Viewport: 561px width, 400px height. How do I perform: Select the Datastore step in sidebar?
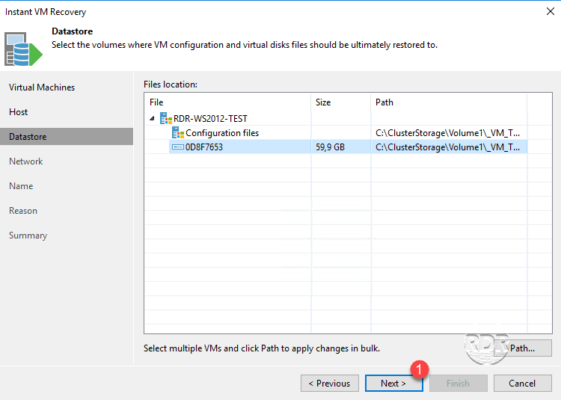point(67,137)
